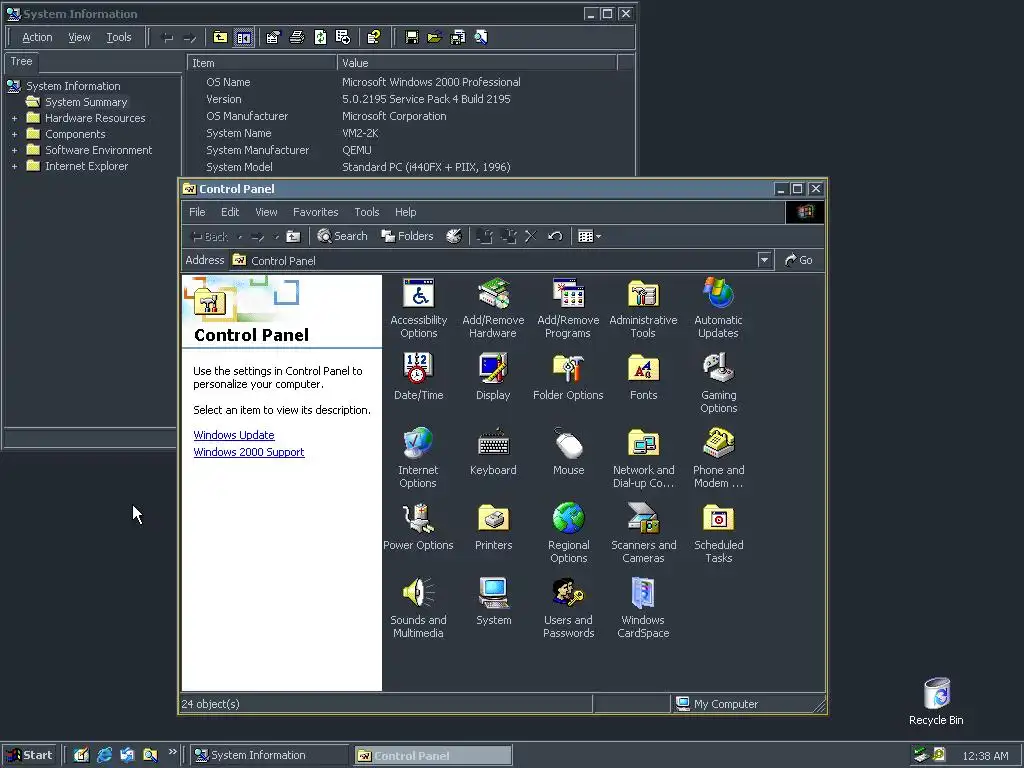
Task: Launch Internet Explorer from quick launch
Action: point(104,755)
